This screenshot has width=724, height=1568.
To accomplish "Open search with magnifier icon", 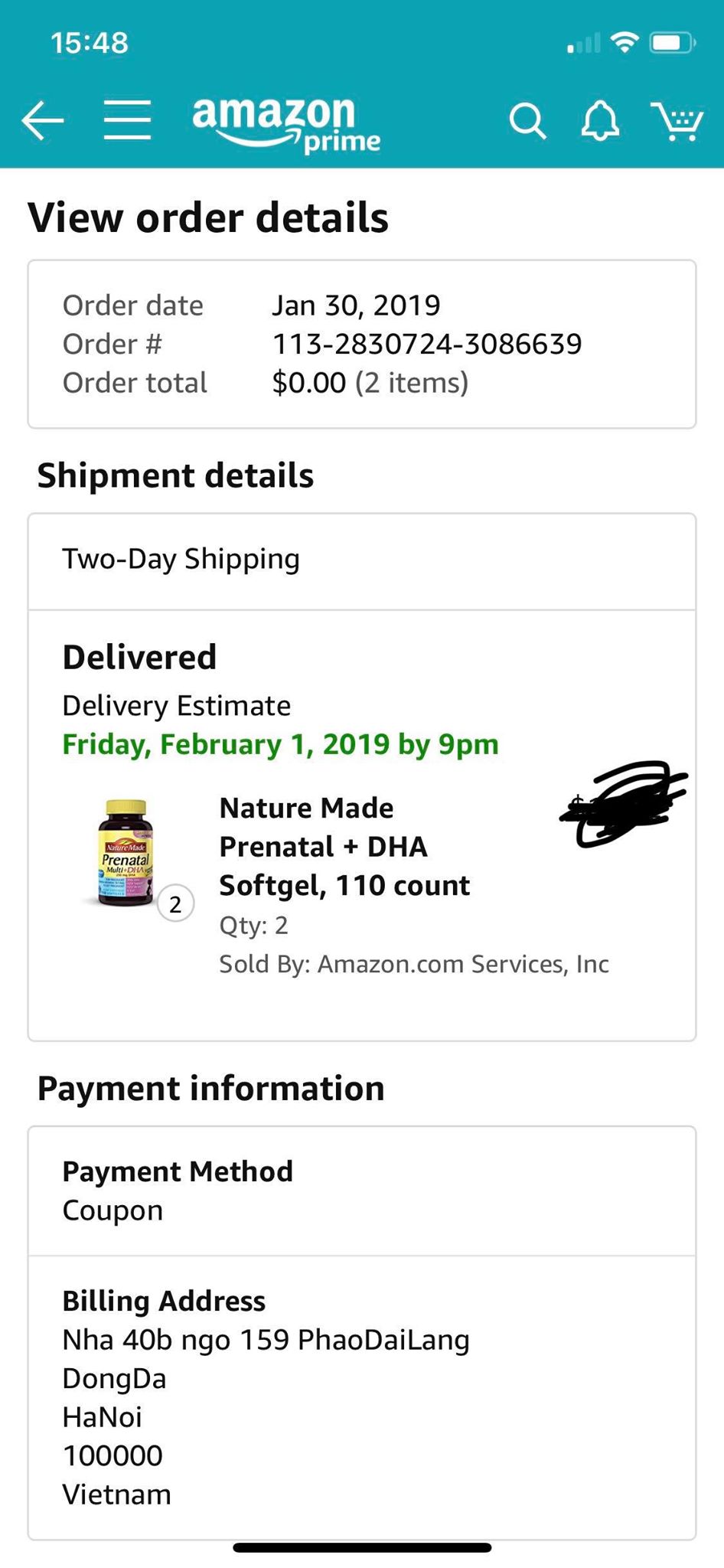I will click(x=527, y=121).
